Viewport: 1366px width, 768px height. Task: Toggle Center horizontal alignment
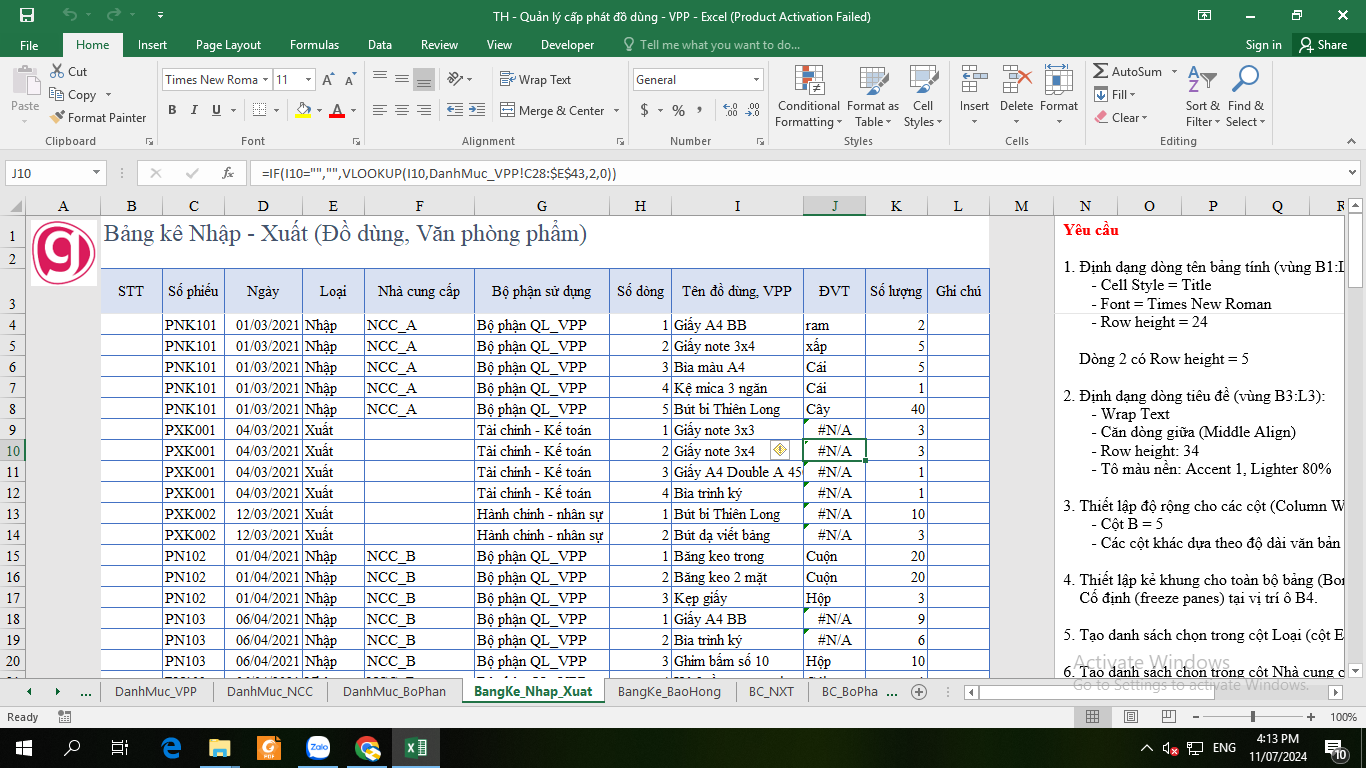click(x=400, y=110)
